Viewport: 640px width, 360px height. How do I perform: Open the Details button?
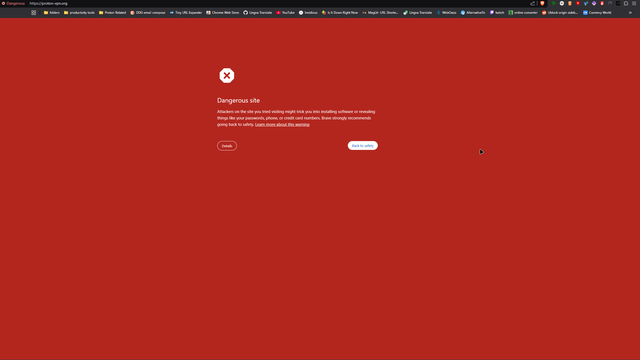click(x=227, y=146)
